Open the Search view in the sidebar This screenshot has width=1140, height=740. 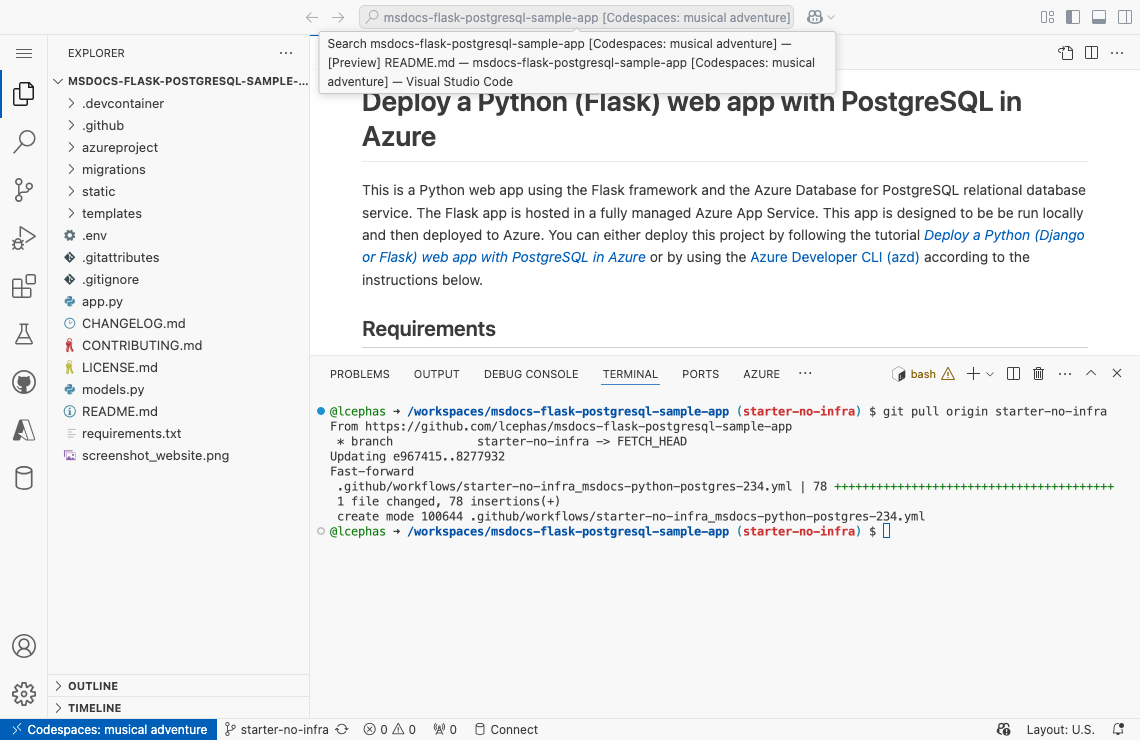[24, 142]
